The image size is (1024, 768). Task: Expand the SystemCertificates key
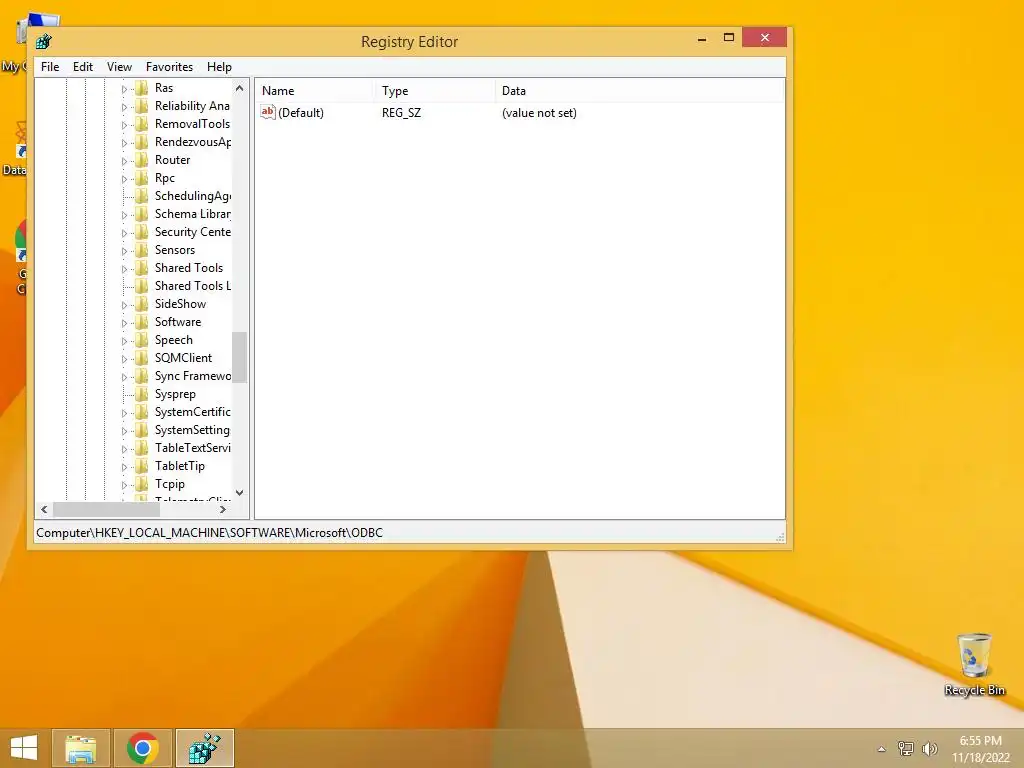coord(124,413)
